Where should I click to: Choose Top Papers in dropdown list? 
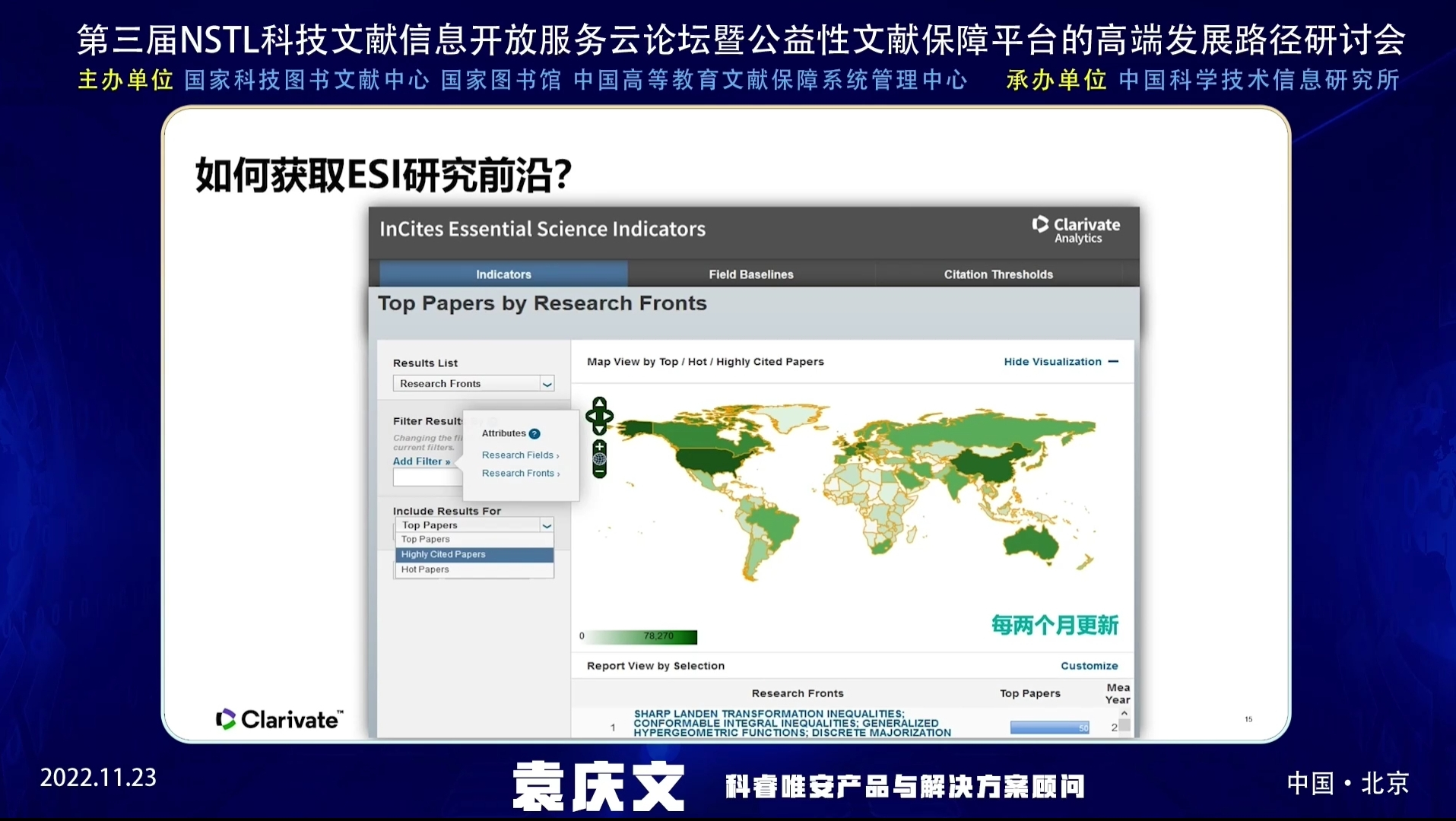pyautogui.click(x=474, y=539)
